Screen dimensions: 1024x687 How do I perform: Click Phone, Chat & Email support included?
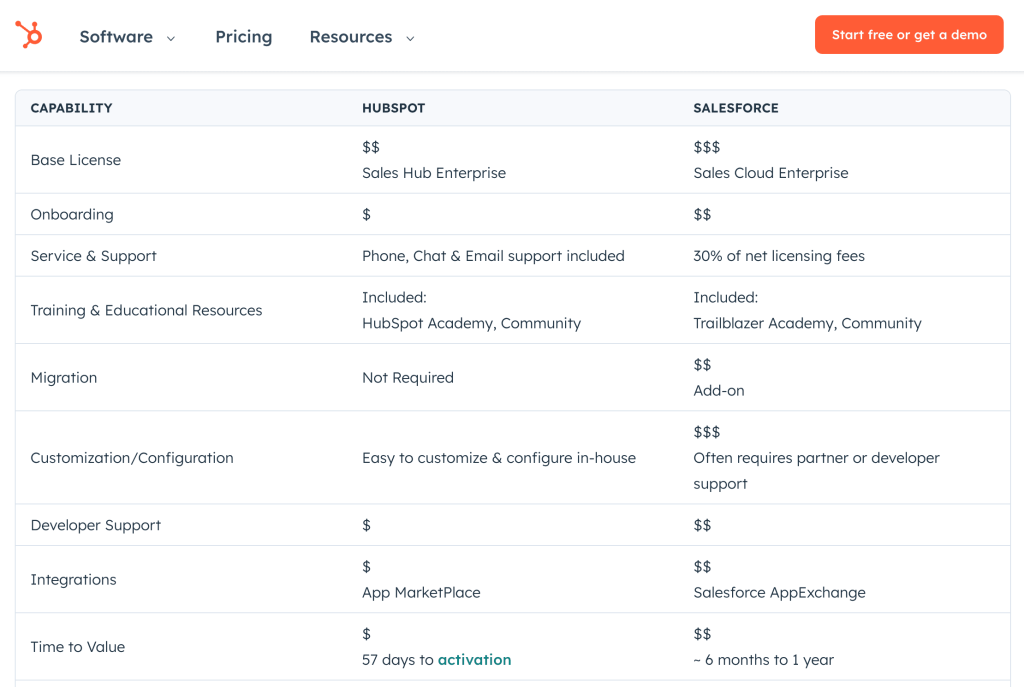pyautogui.click(x=493, y=256)
